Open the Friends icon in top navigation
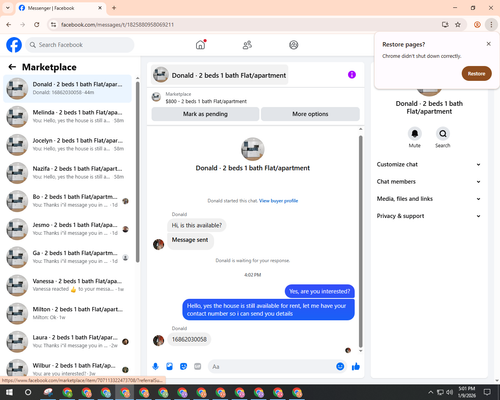Image resolution: width=500 pixels, height=400 pixels. point(247,45)
